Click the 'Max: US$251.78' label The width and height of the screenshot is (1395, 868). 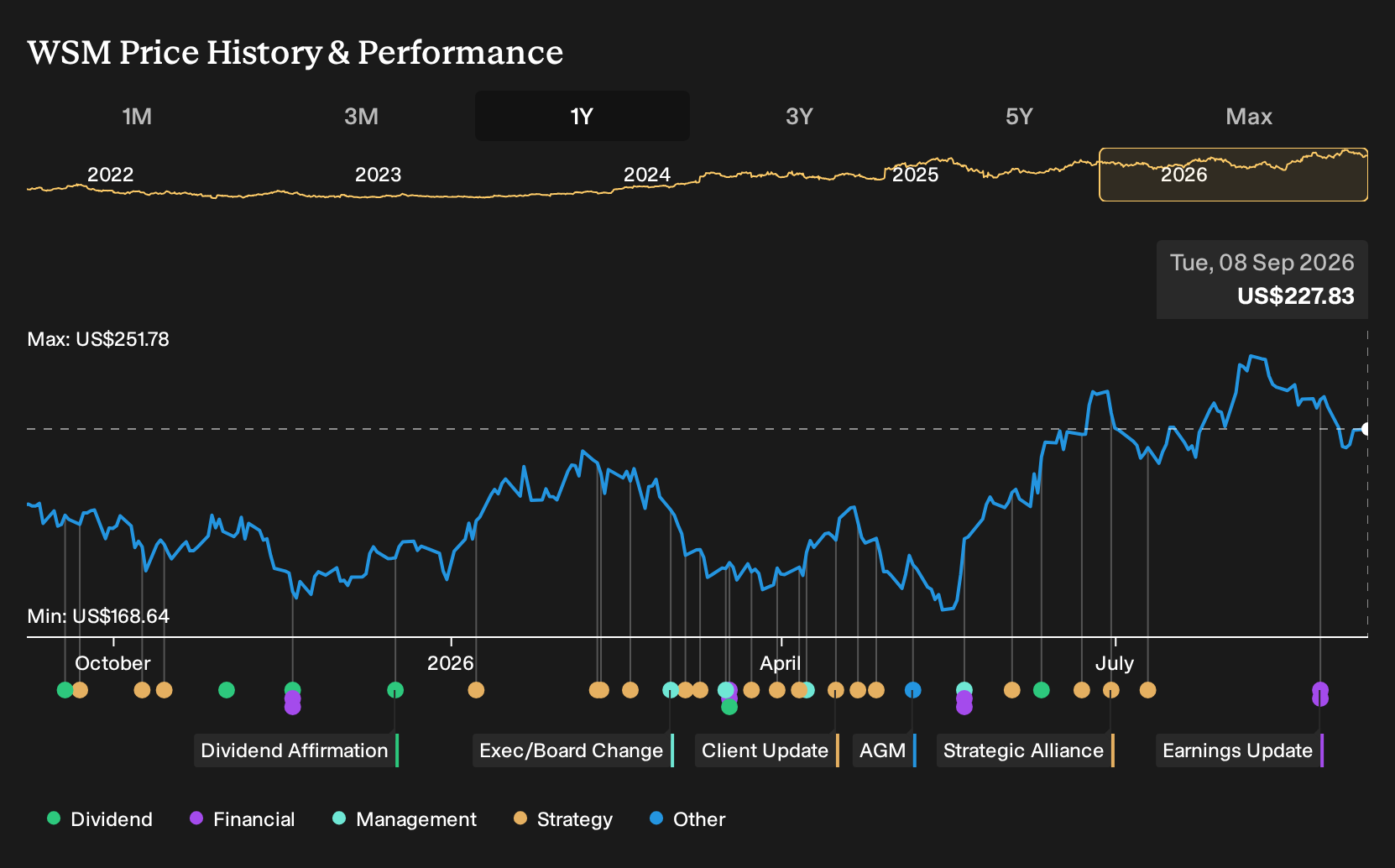tap(98, 339)
